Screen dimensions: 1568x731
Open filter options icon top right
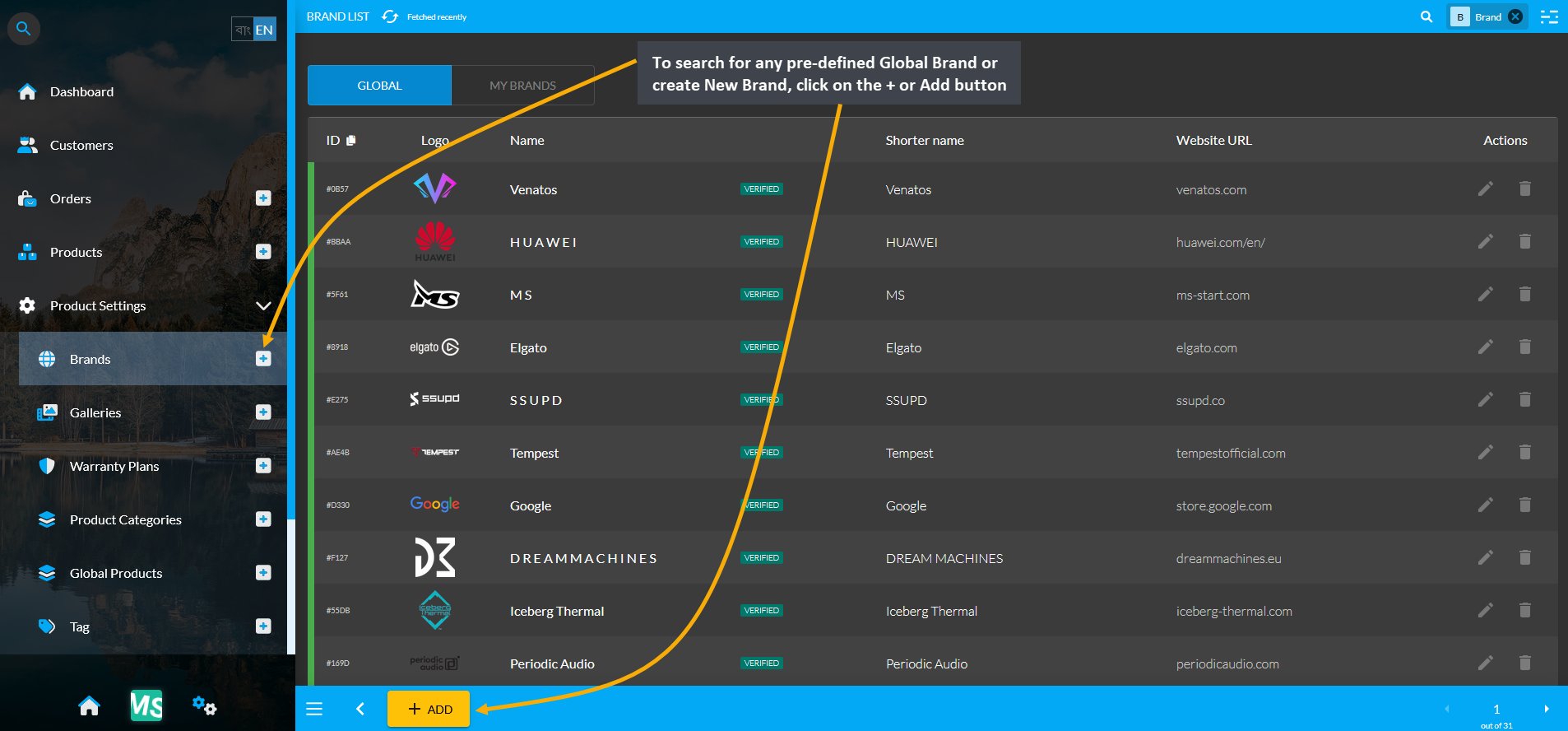[x=1549, y=16]
